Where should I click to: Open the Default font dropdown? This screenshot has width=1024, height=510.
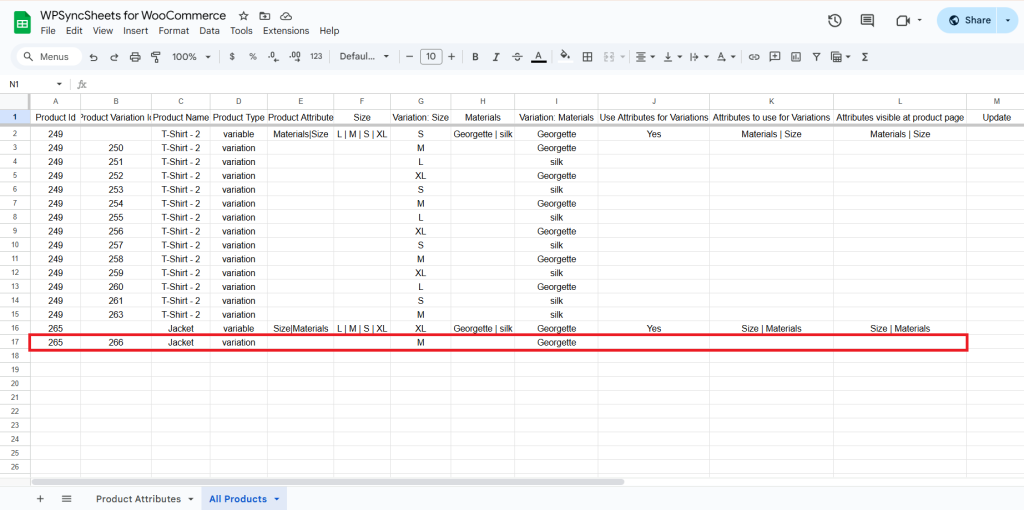point(364,57)
